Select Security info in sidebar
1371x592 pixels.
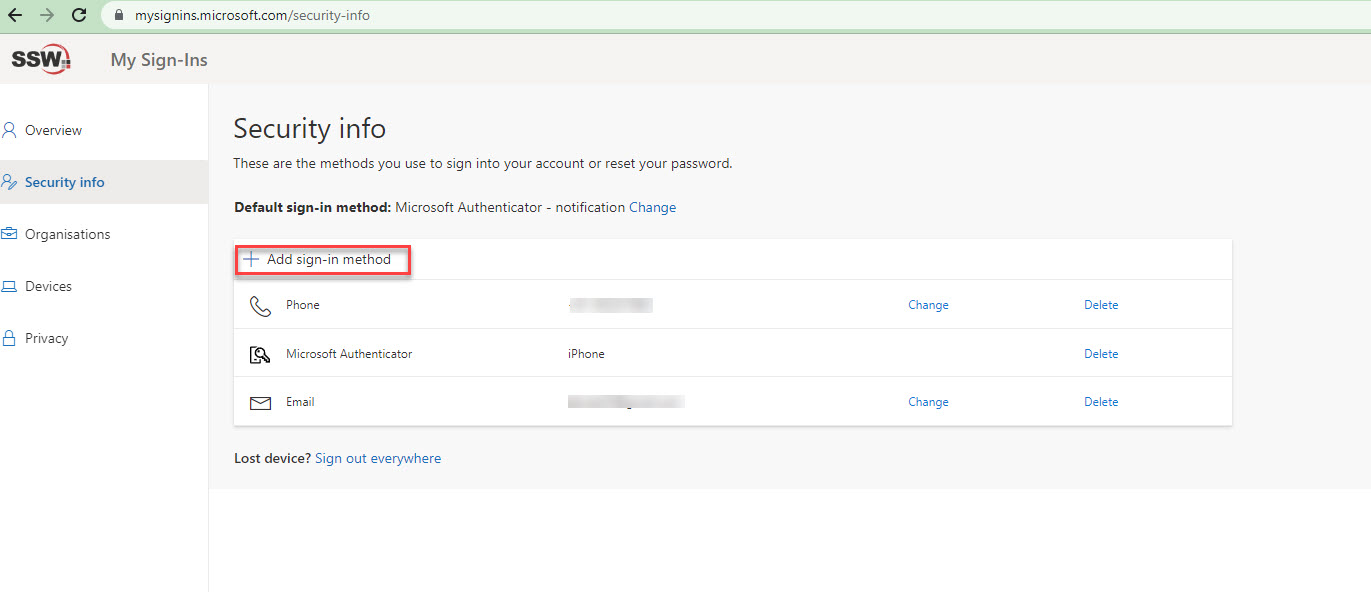tap(104, 182)
